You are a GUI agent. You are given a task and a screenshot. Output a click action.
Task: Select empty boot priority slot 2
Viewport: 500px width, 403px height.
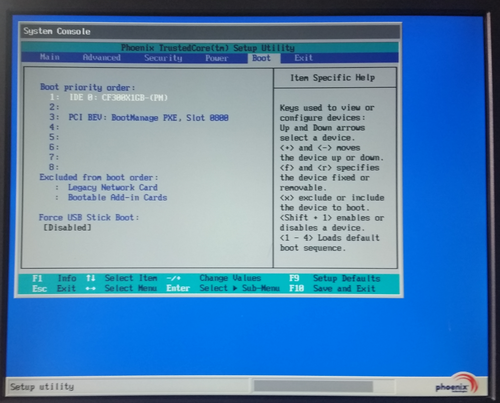(x=54, y=107)
